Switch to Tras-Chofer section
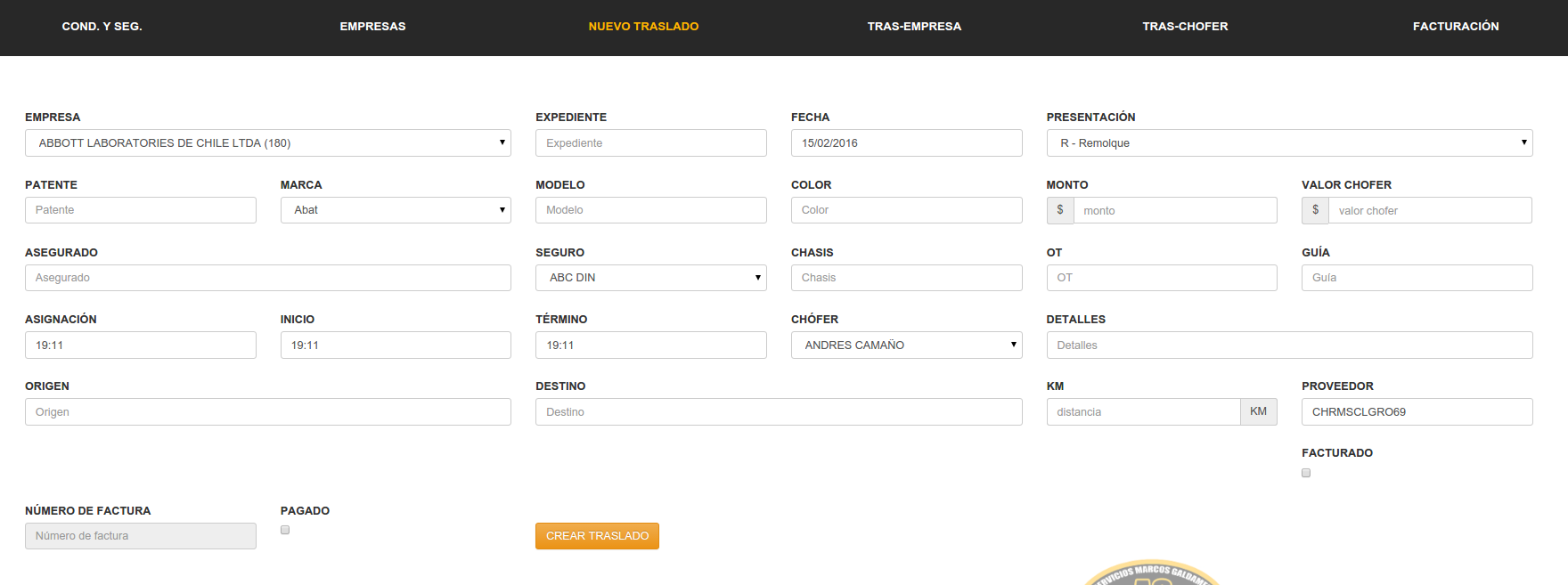Screen dimensions: 1568x585 [1185, 27]
